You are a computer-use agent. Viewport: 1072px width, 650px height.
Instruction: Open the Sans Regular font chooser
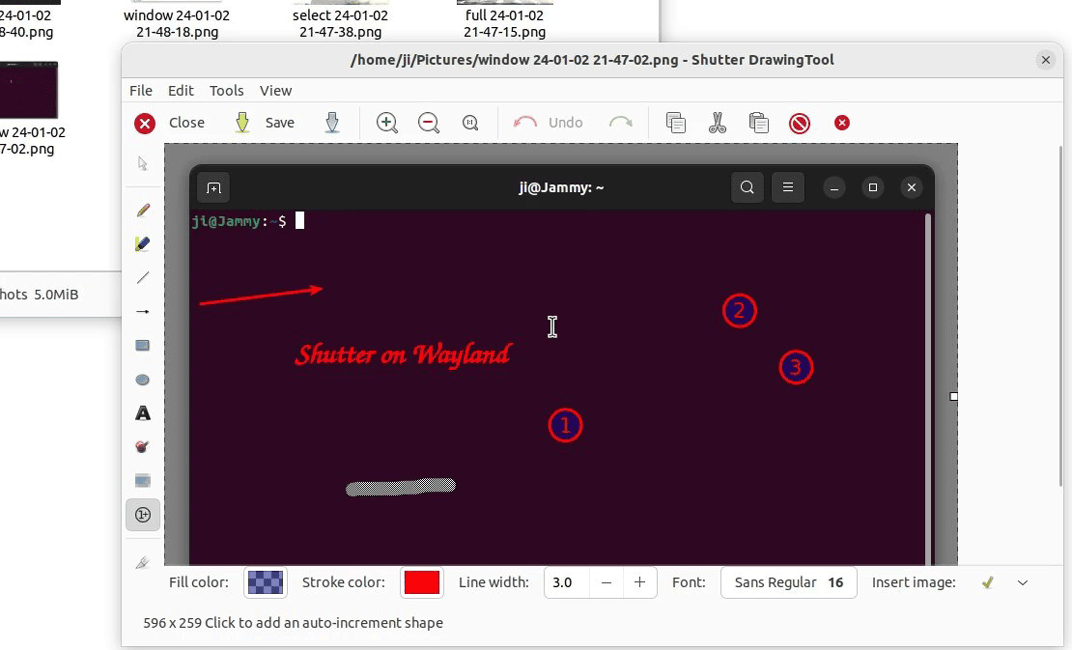point(788,582)
